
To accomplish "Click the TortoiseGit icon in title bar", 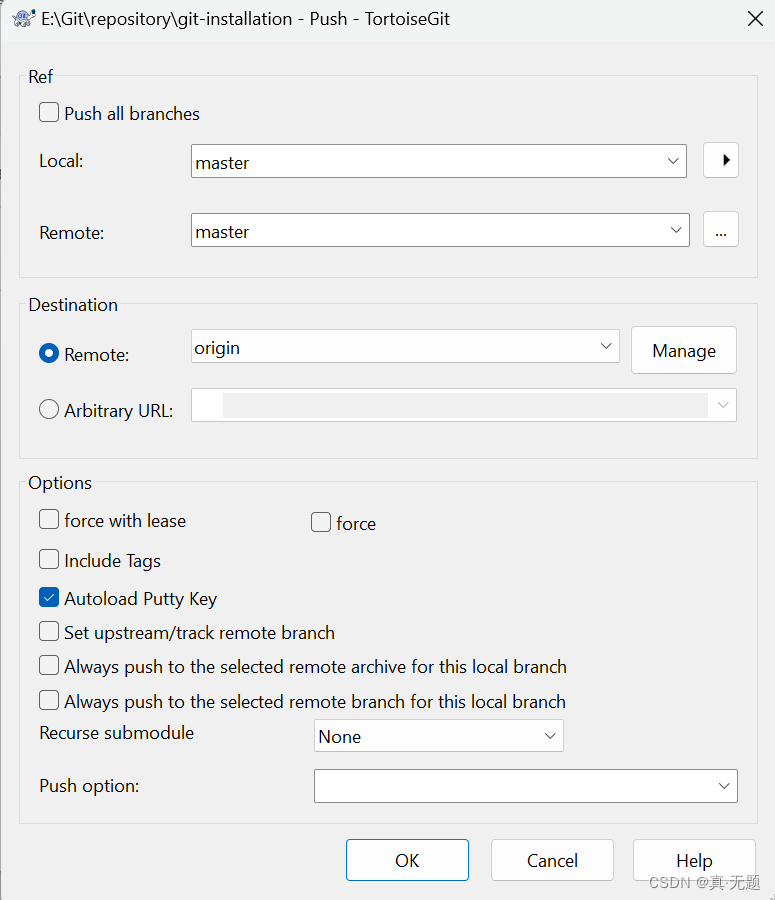I will (x=22, y=18).
